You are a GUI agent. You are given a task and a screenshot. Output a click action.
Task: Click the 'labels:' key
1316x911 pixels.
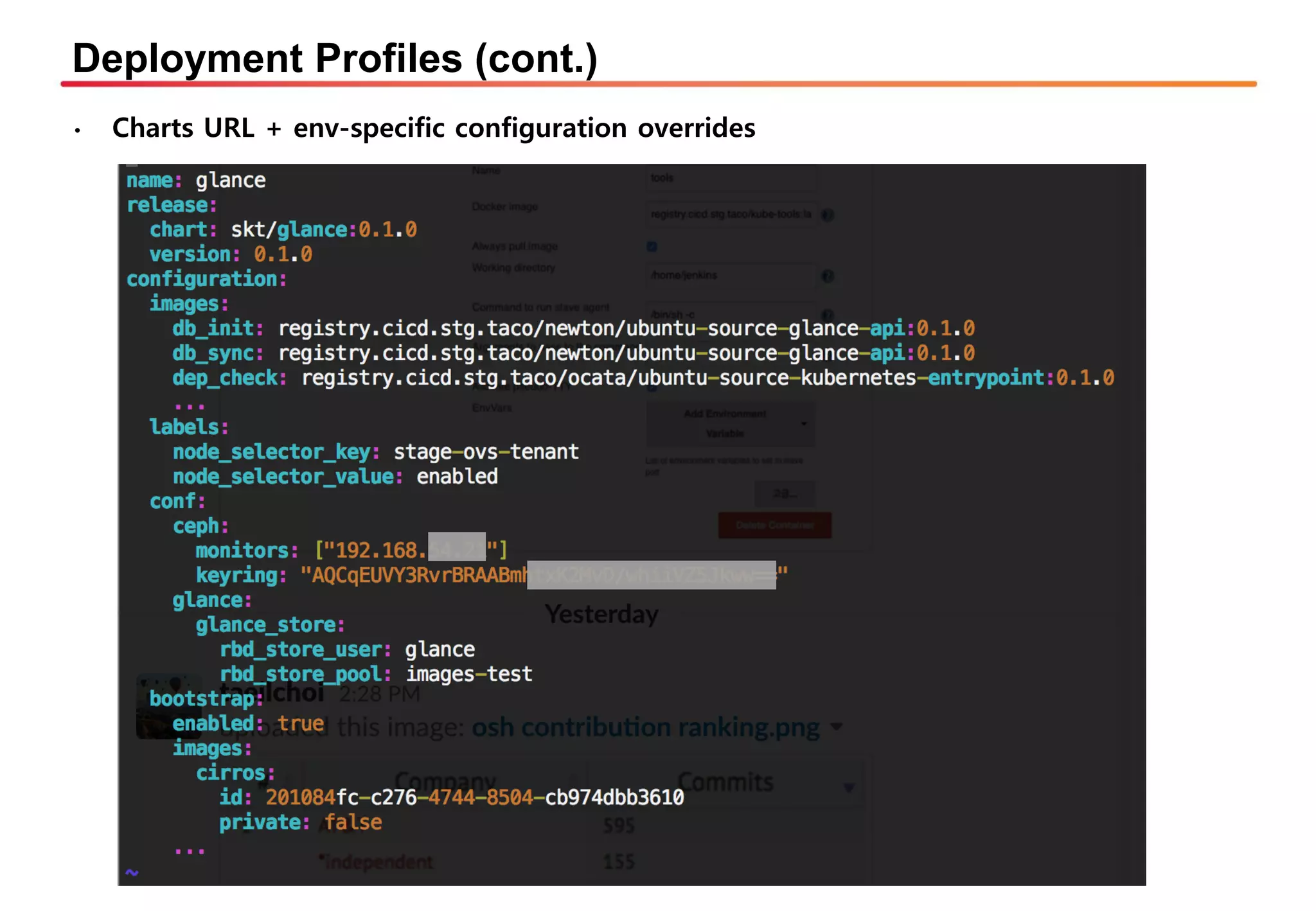coord(189,427)
